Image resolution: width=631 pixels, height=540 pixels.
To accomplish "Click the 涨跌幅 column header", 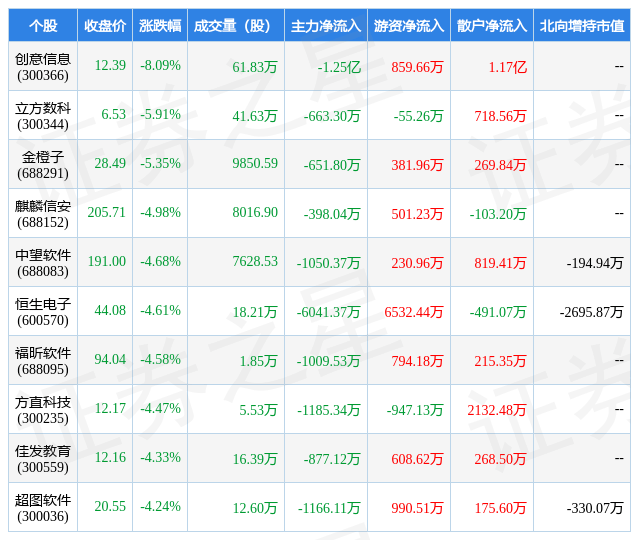I will click(160, 26).
